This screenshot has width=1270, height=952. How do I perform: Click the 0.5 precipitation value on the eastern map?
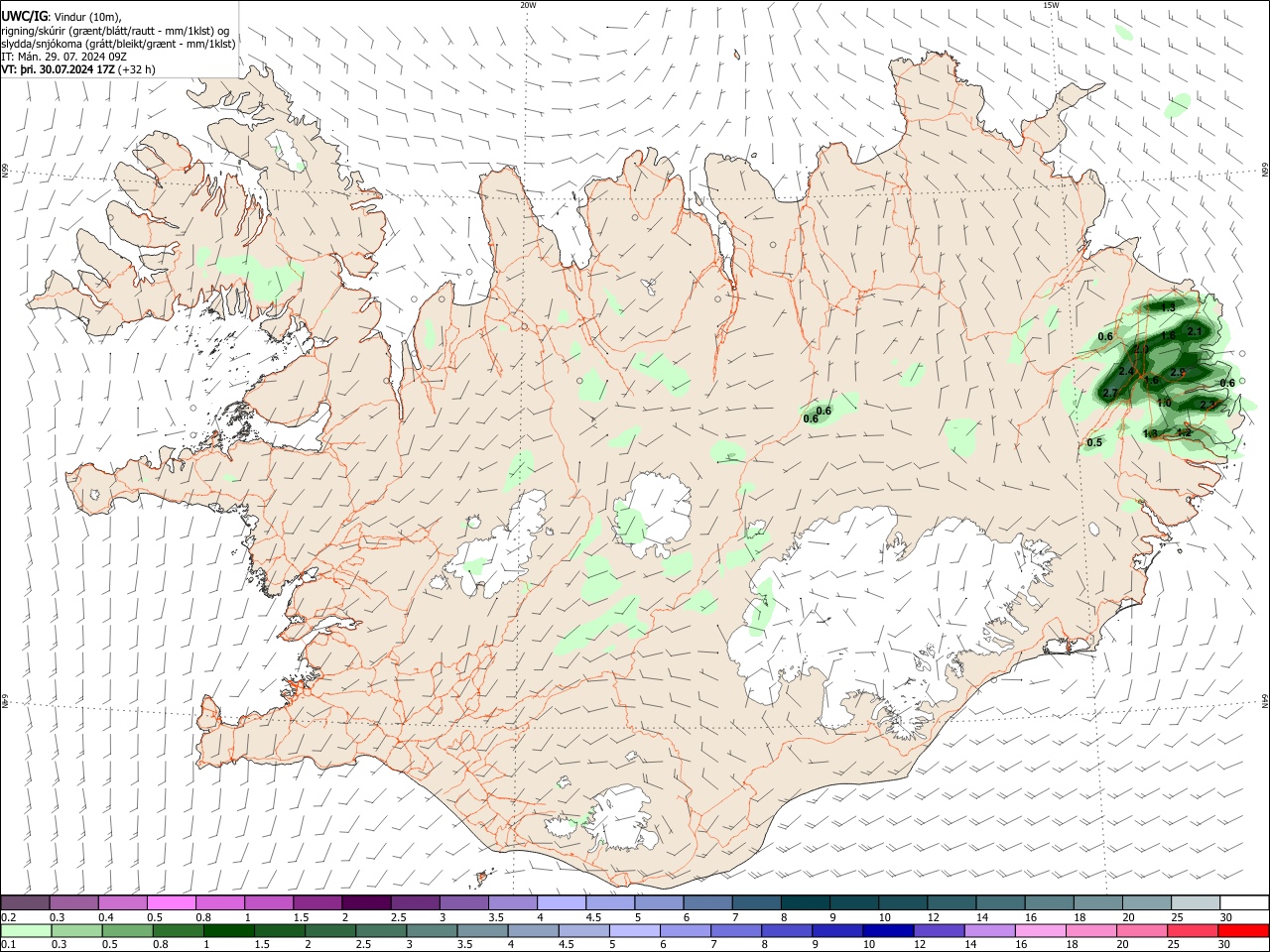(x=1094, y=443)
